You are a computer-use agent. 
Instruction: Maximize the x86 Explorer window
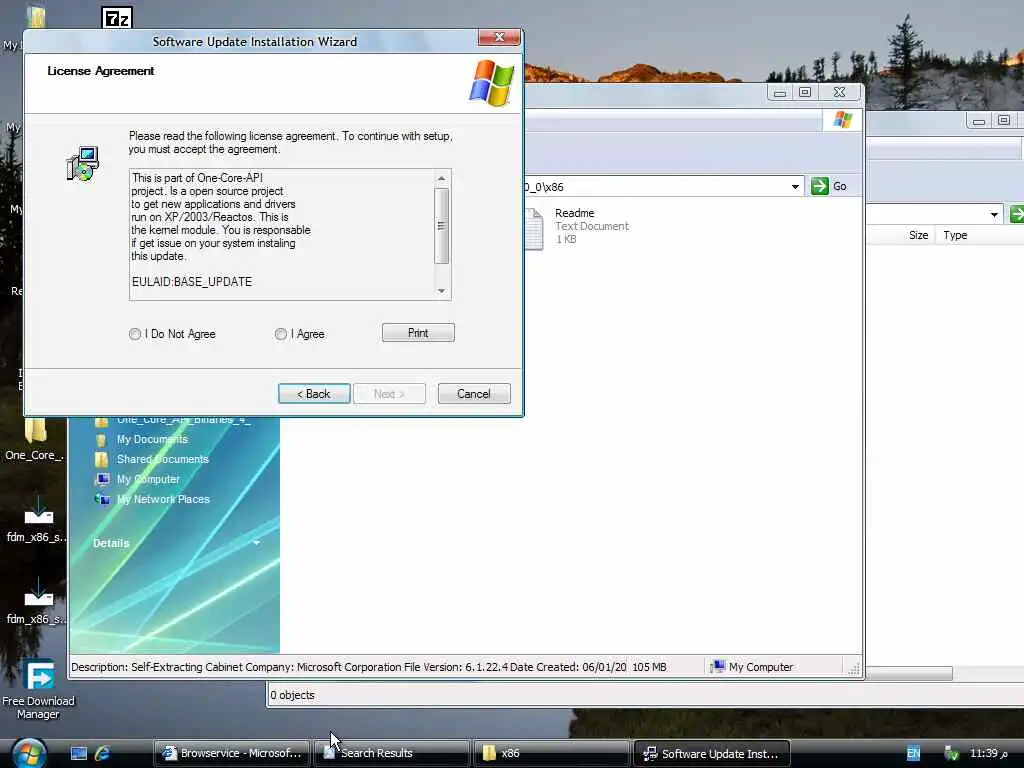(x=805, y=92)
